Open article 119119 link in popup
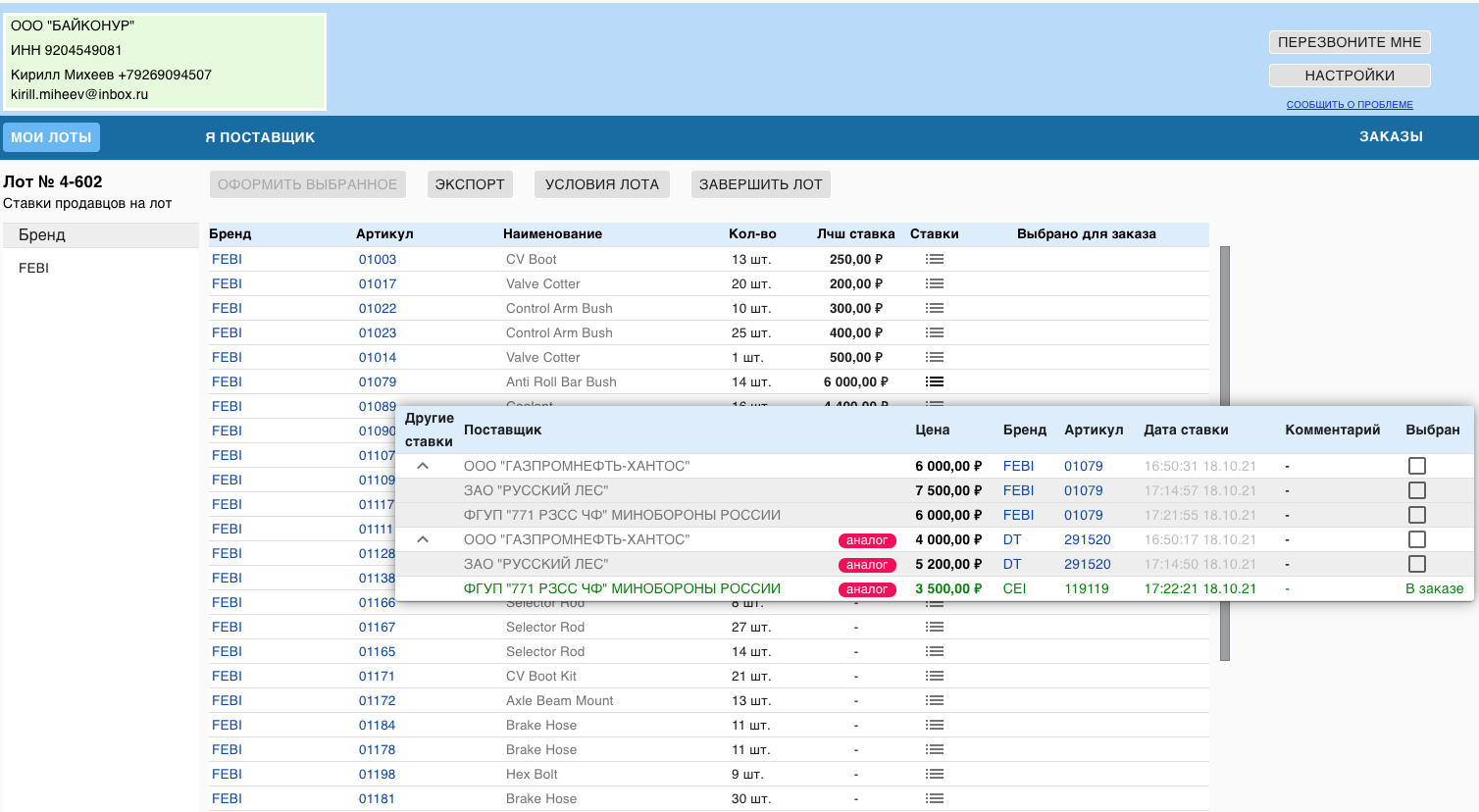This screenshot has height=812, width=1479. pyautogui.click(x=1087, y=588)
